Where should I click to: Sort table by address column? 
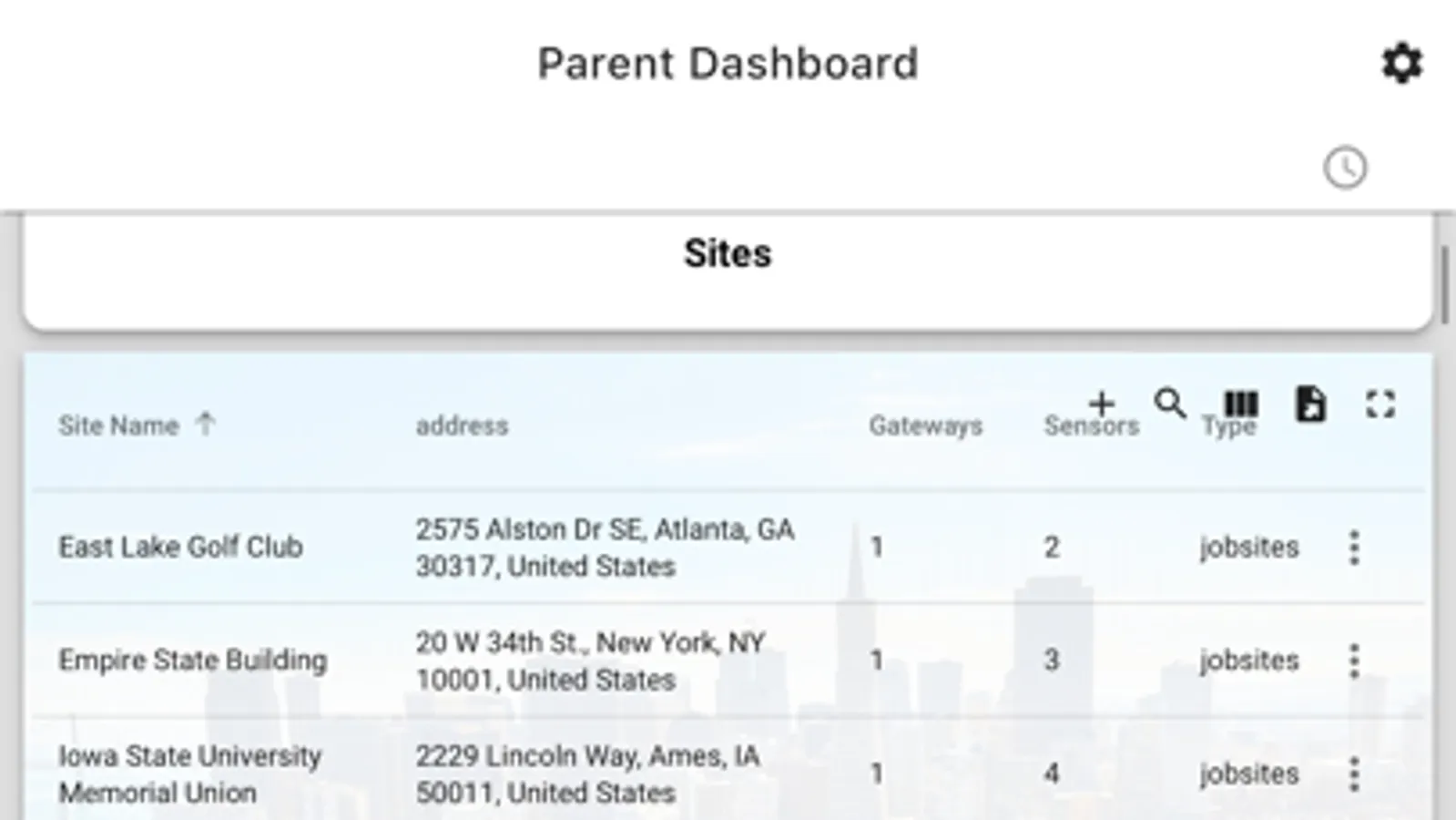click(x=462, y=425)
